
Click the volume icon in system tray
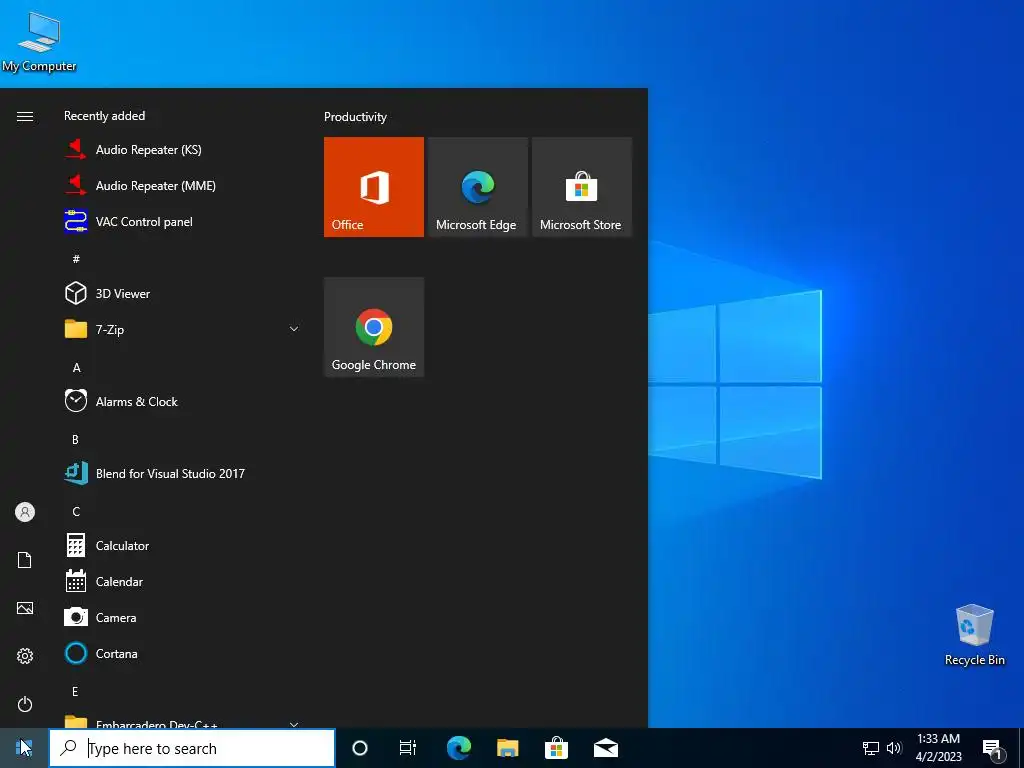tap(894, 748)
